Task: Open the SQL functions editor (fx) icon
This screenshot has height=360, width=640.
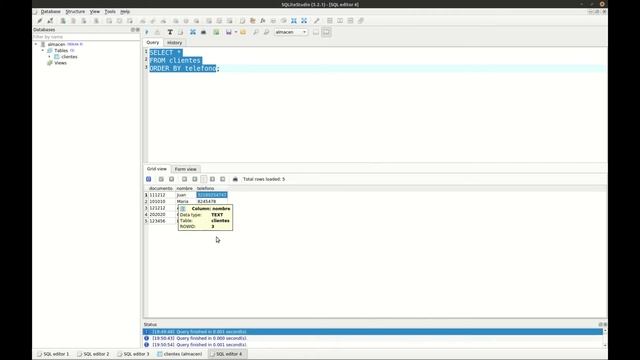Action: click(x=263, y=21)
